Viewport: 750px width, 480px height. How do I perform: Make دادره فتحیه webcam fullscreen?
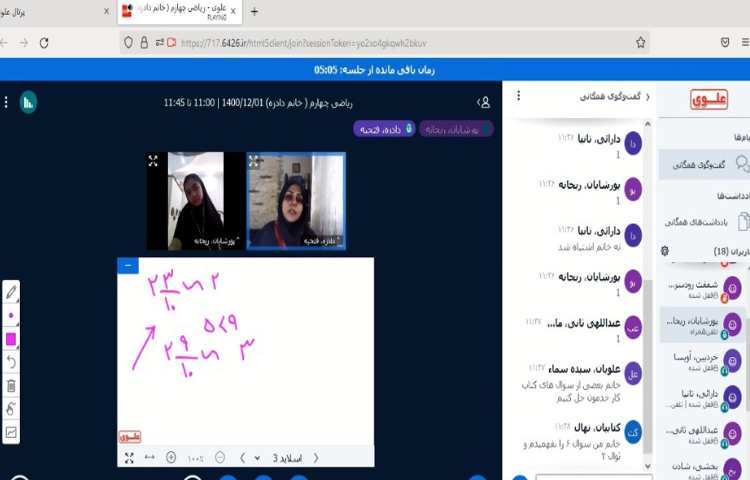tap(254, 161)
